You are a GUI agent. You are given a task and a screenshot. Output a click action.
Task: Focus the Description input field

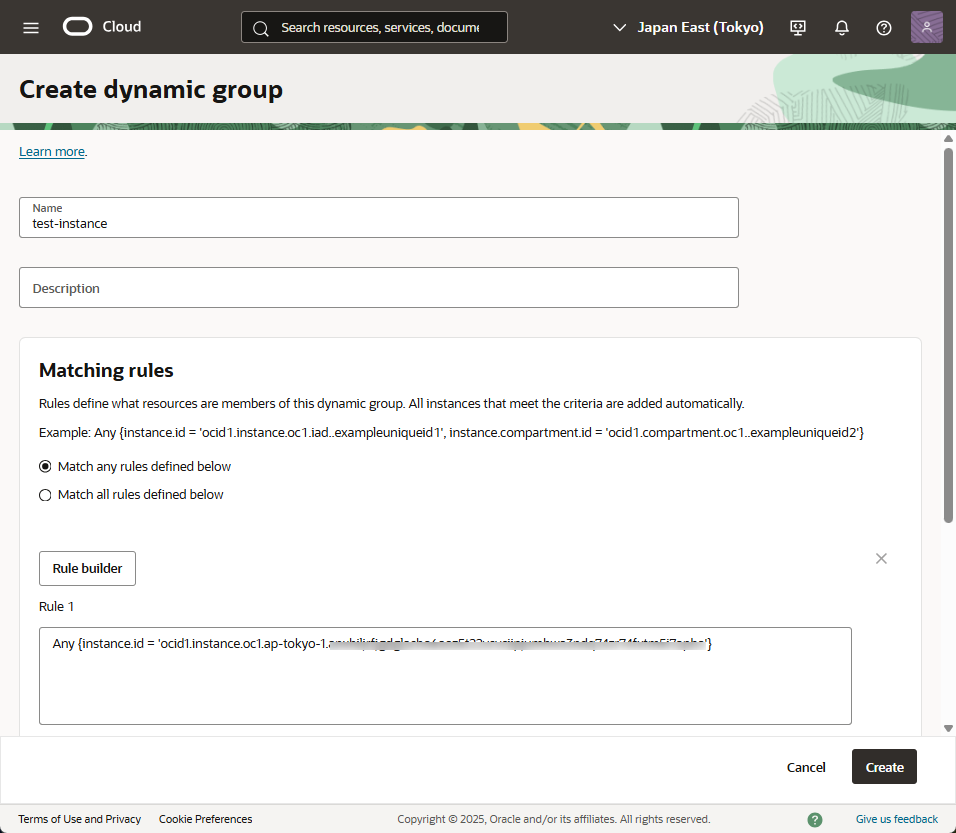click(378, 288)
